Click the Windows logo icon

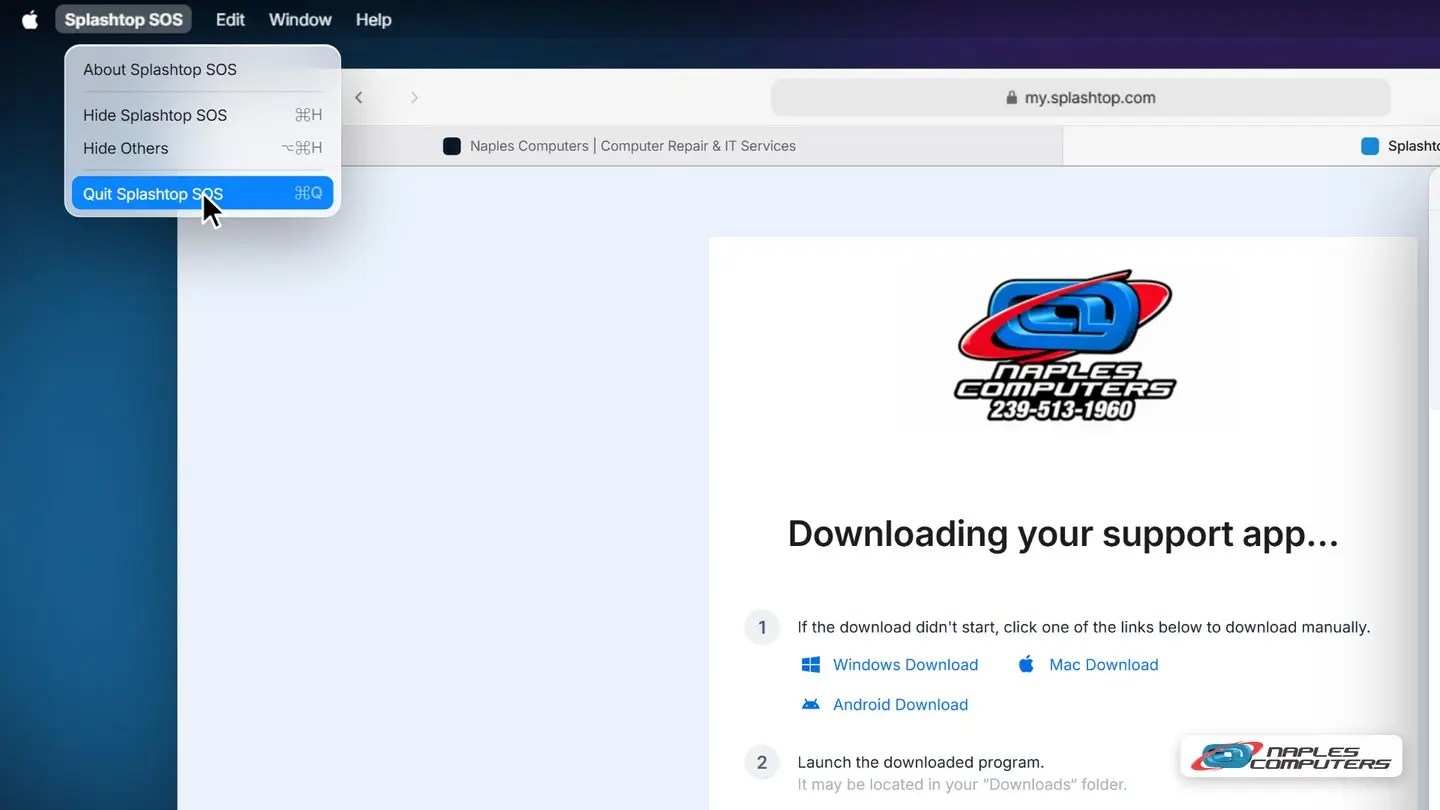coord(811,665)
